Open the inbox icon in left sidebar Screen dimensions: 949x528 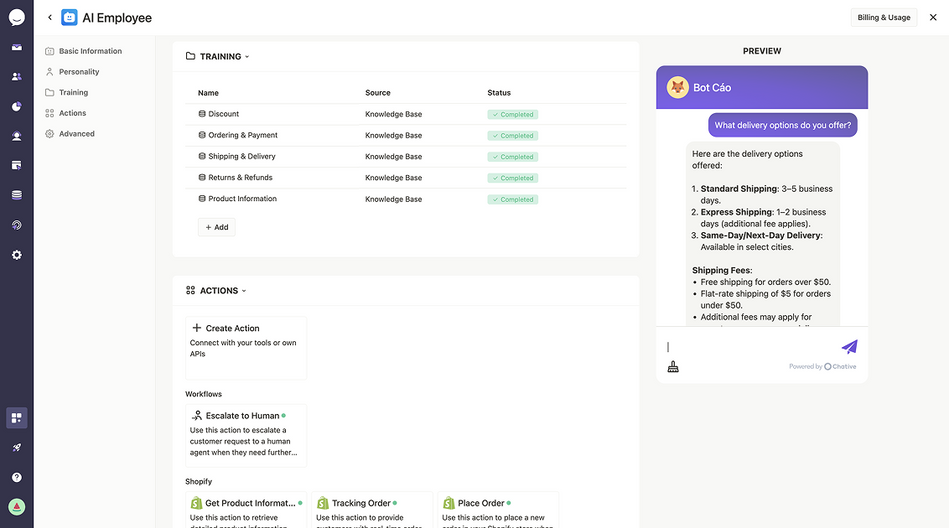click(16, 47)
